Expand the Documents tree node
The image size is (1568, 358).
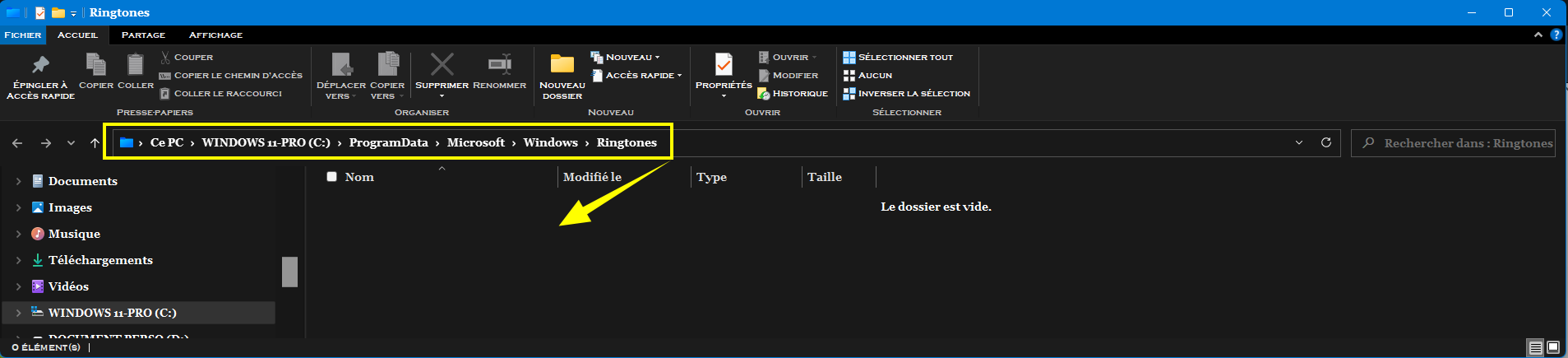(18, 181)
